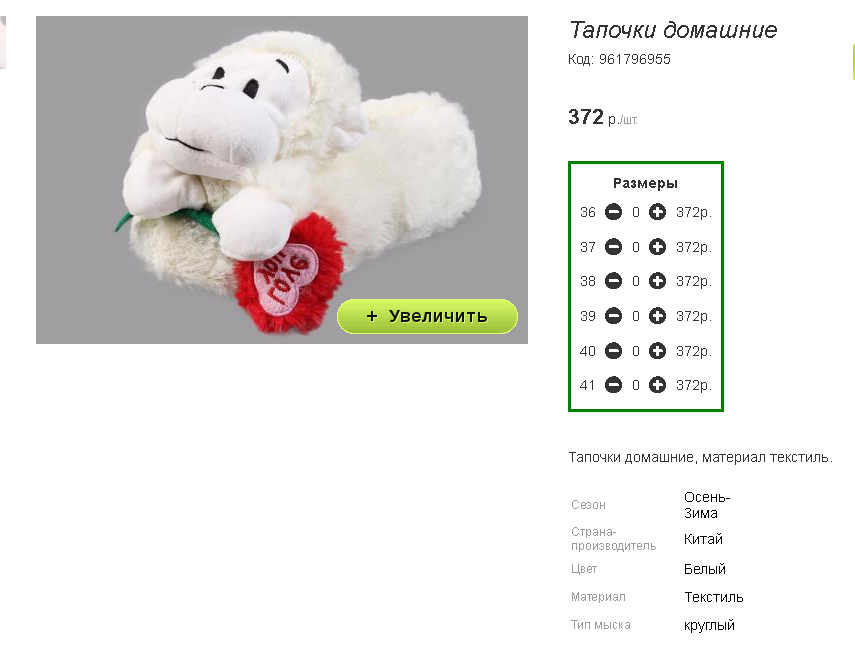855x652 pixels.
Task: Click minus icon for size 38
Action: tap(613, 281)
